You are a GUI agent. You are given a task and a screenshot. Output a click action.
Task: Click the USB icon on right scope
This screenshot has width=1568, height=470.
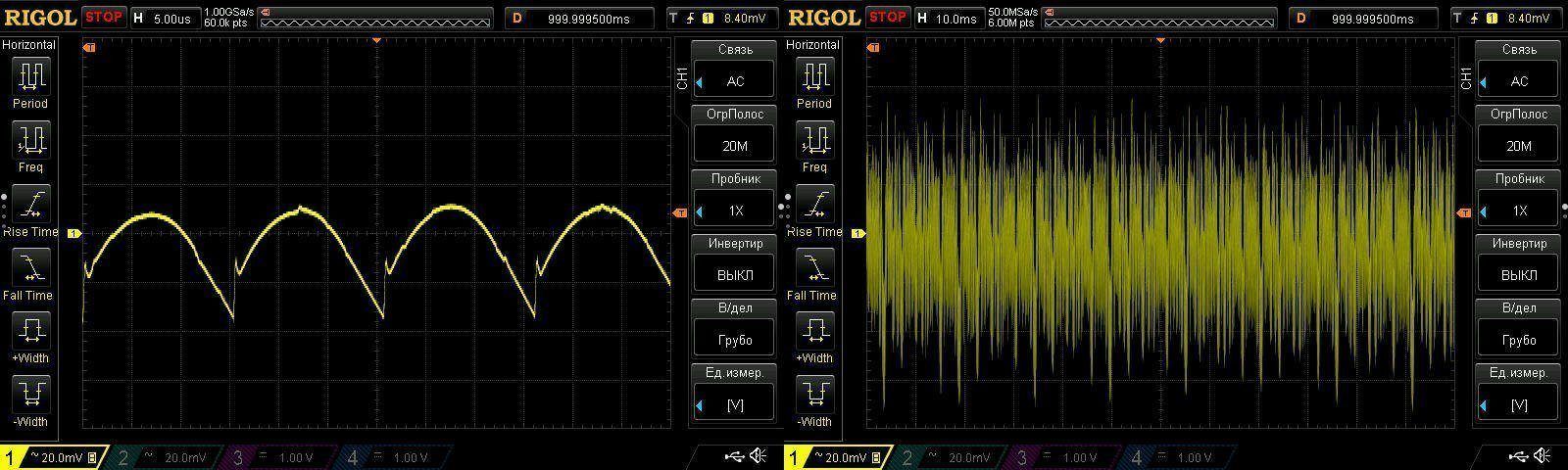pyautogui.click(x=1518, y=456)
